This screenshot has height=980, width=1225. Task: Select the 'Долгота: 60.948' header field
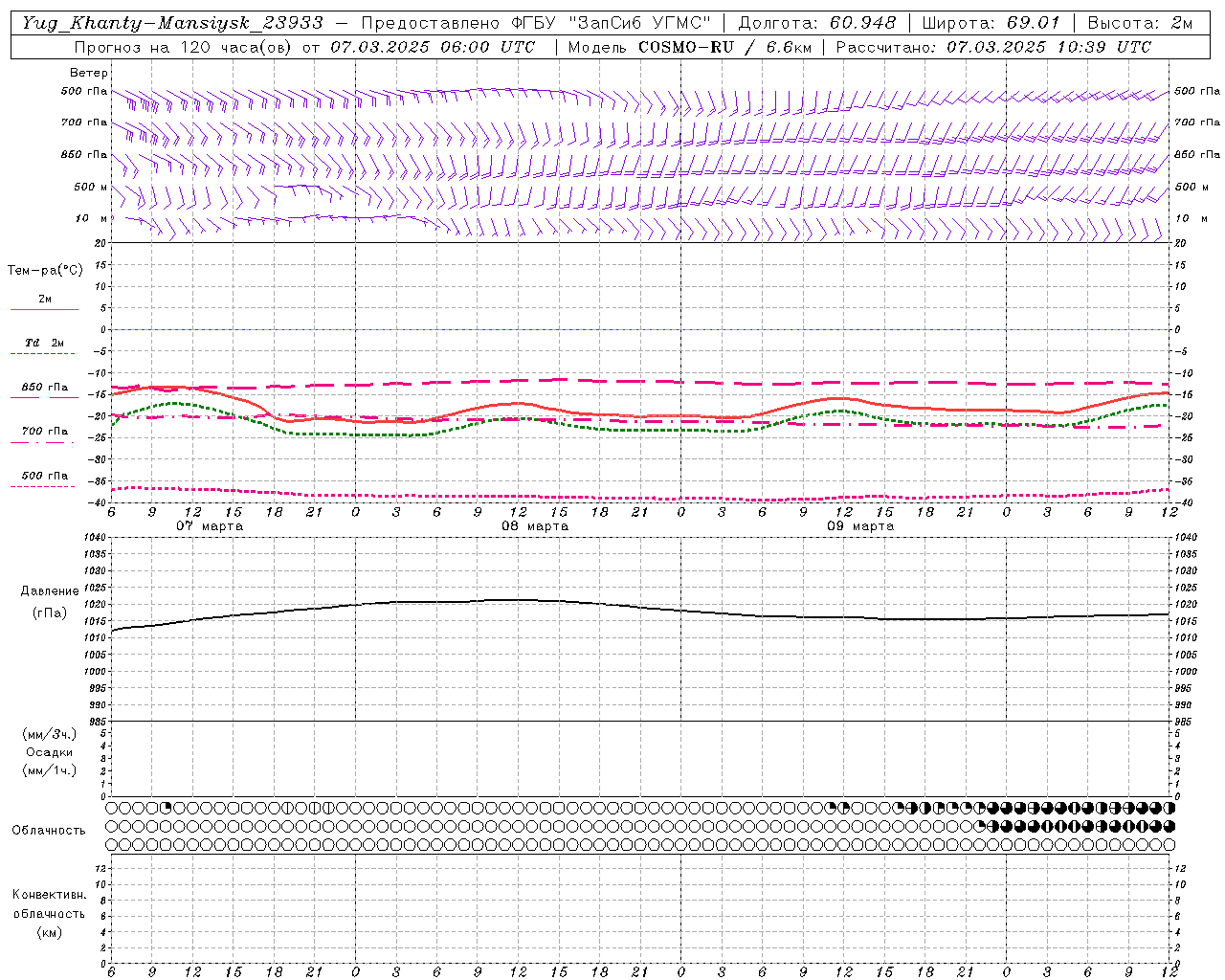coord(817,23)
